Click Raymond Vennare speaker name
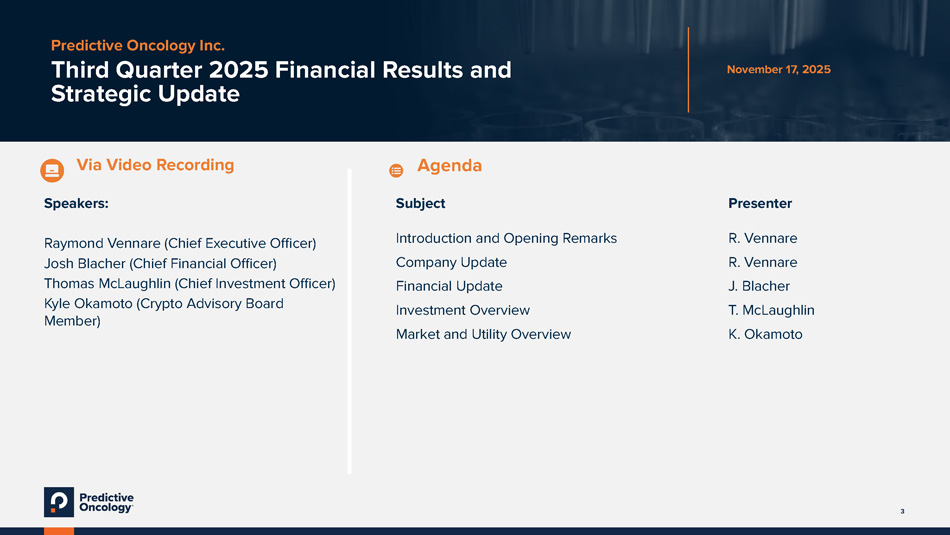This screenshot has width=950, height=535. pos(180,243)
